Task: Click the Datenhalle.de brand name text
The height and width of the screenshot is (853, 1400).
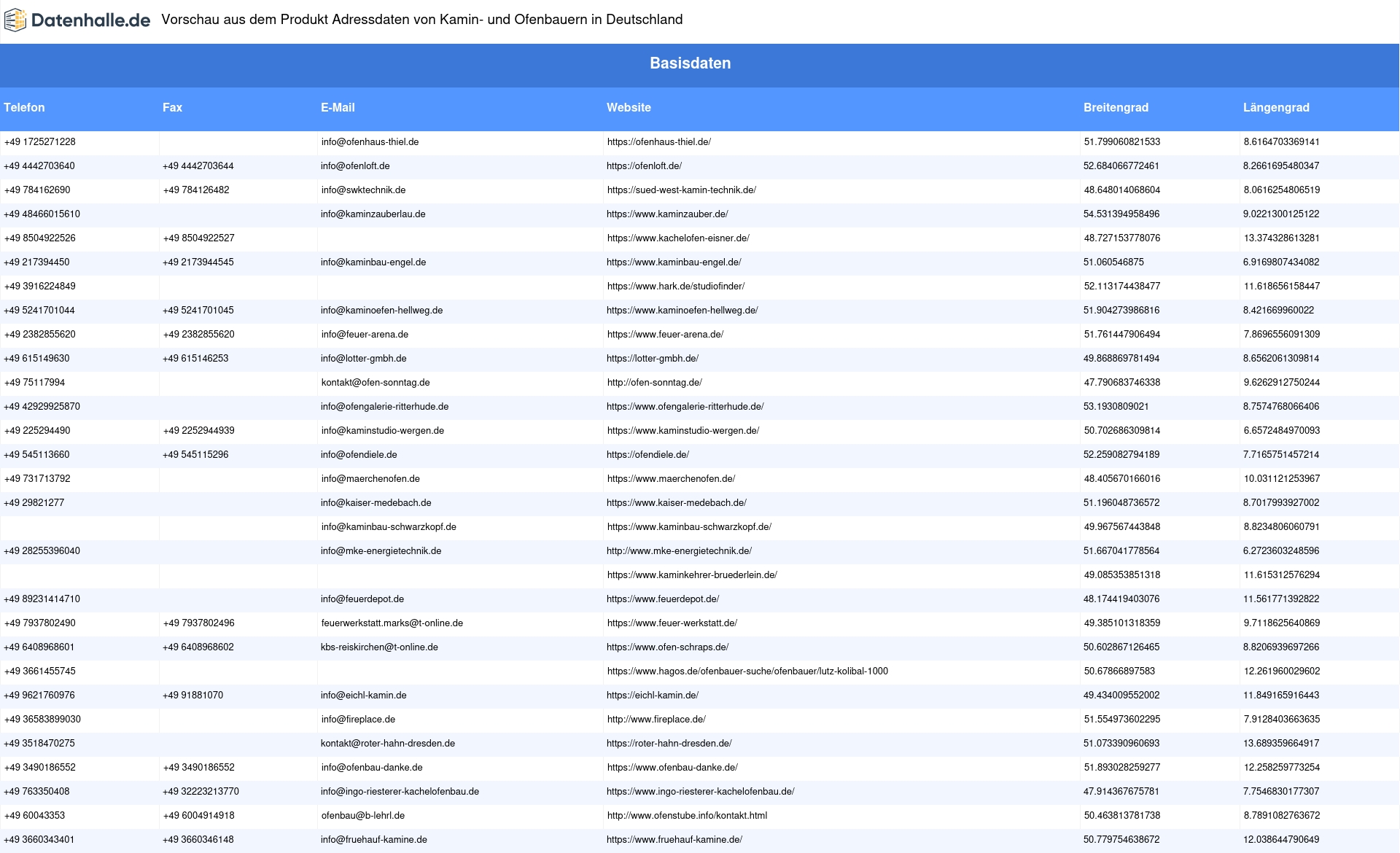Action: click(91, 20)
